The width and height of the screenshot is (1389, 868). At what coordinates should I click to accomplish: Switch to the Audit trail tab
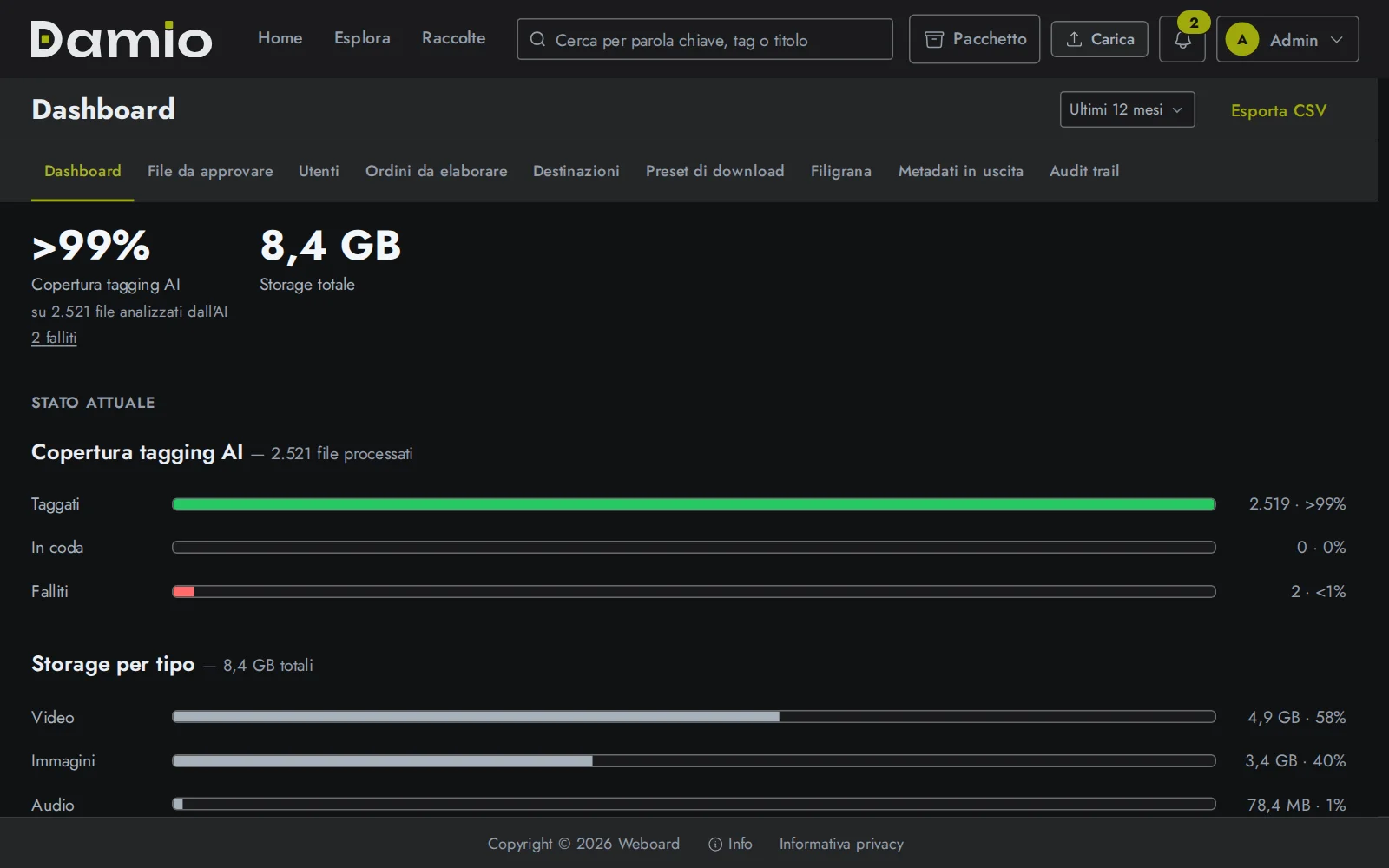[1083, 171]
